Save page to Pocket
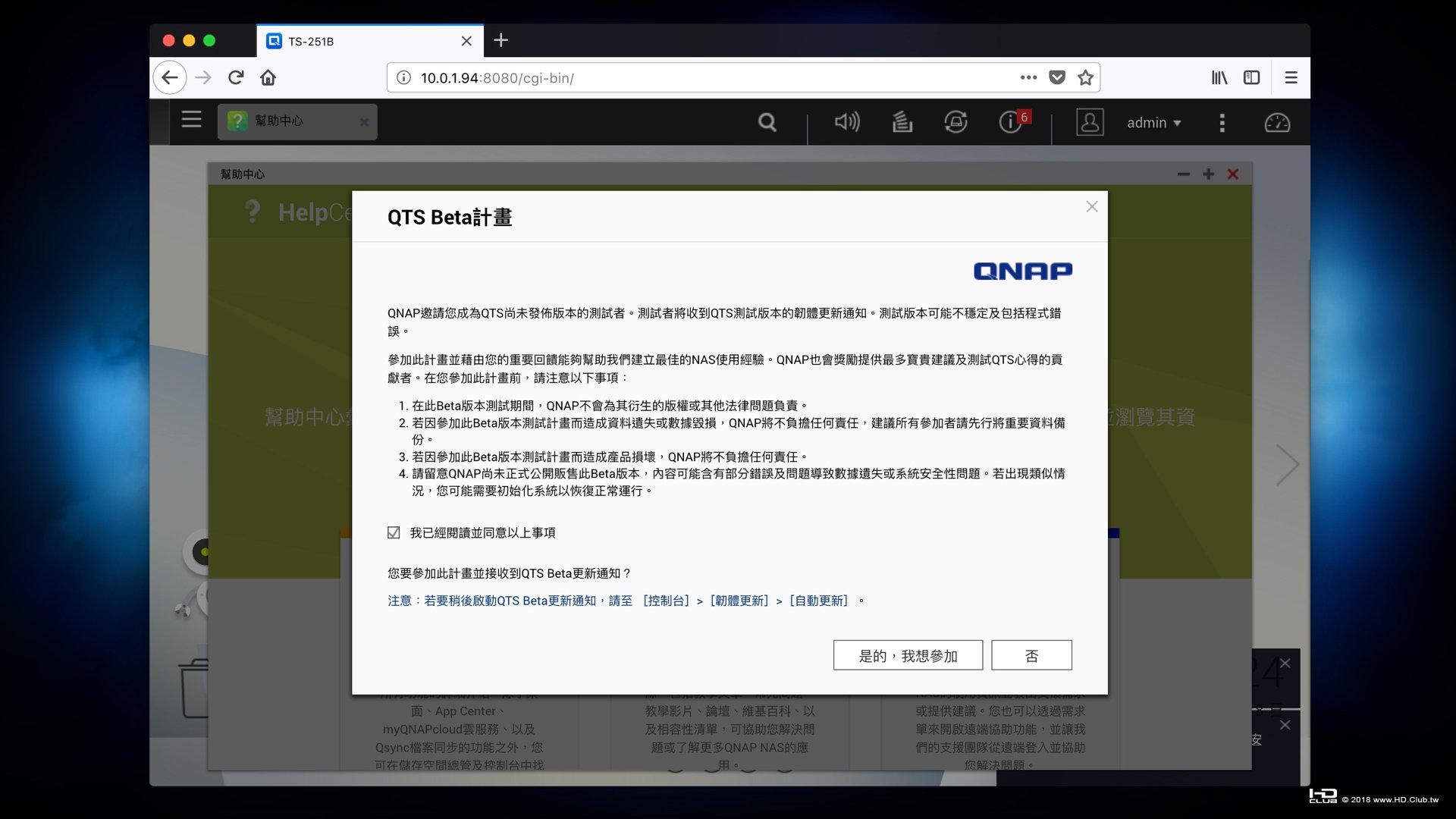Viewport: 1456px width, 819px height. (x=1057, y=77)
